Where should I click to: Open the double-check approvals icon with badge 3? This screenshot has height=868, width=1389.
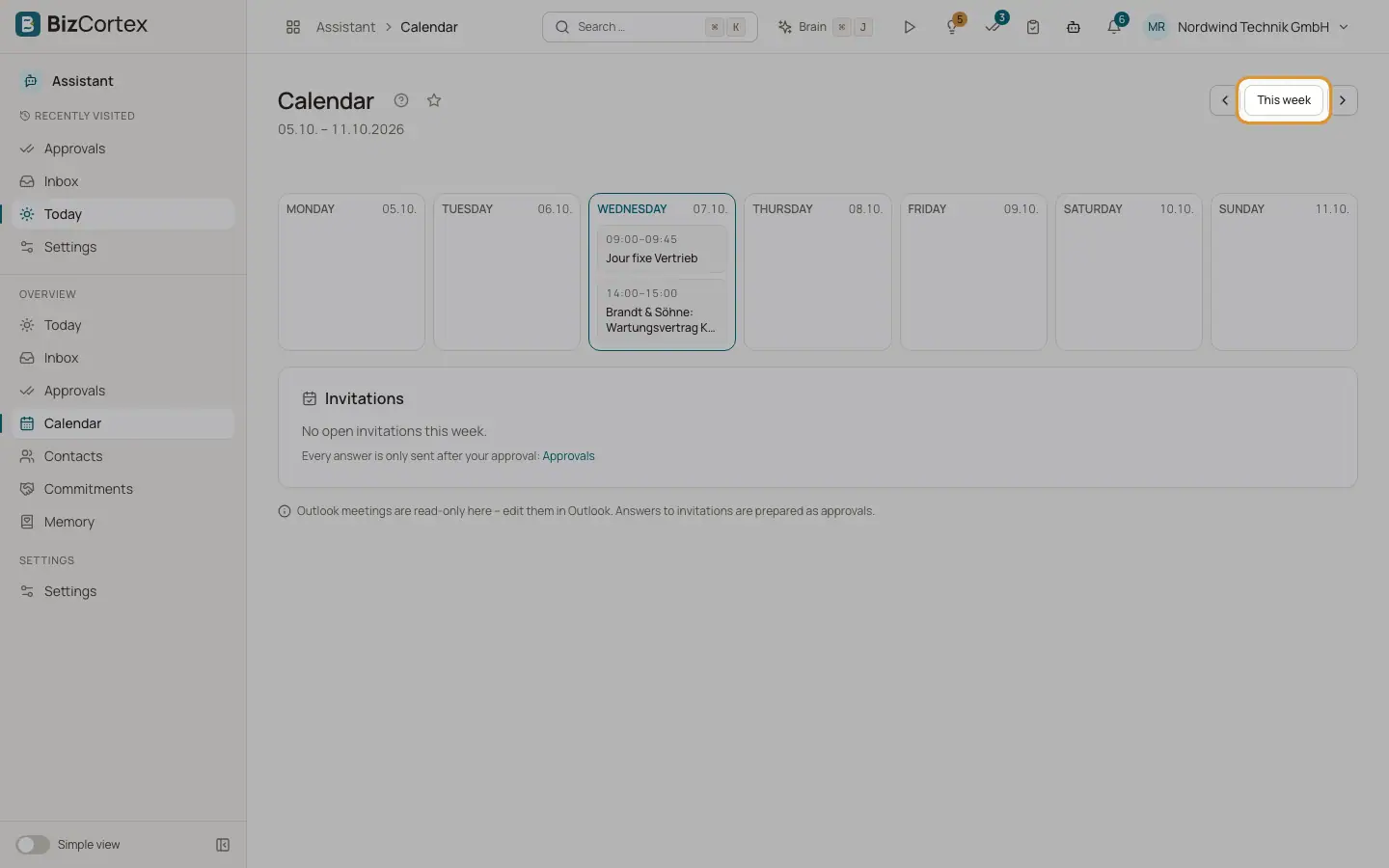pyautogui.click(x=994, y=26)
